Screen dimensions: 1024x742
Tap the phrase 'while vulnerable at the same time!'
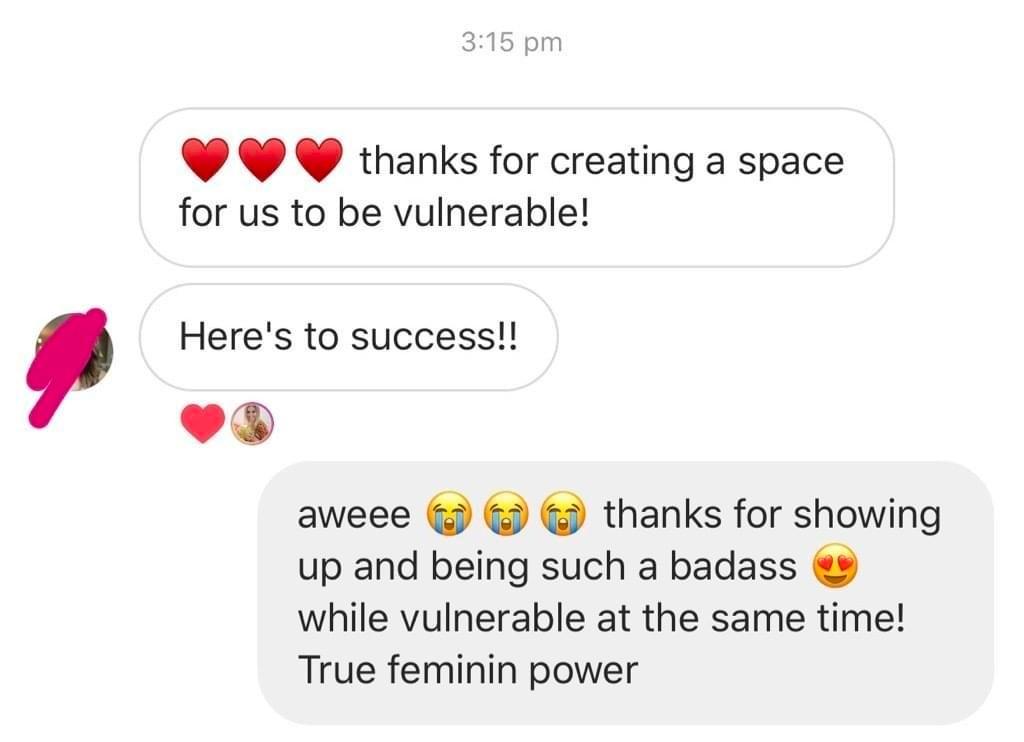click(x=601, y=618)
